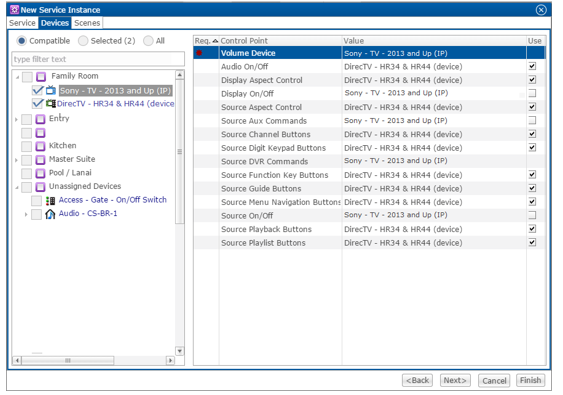Click the Finish button

[530, 380]
